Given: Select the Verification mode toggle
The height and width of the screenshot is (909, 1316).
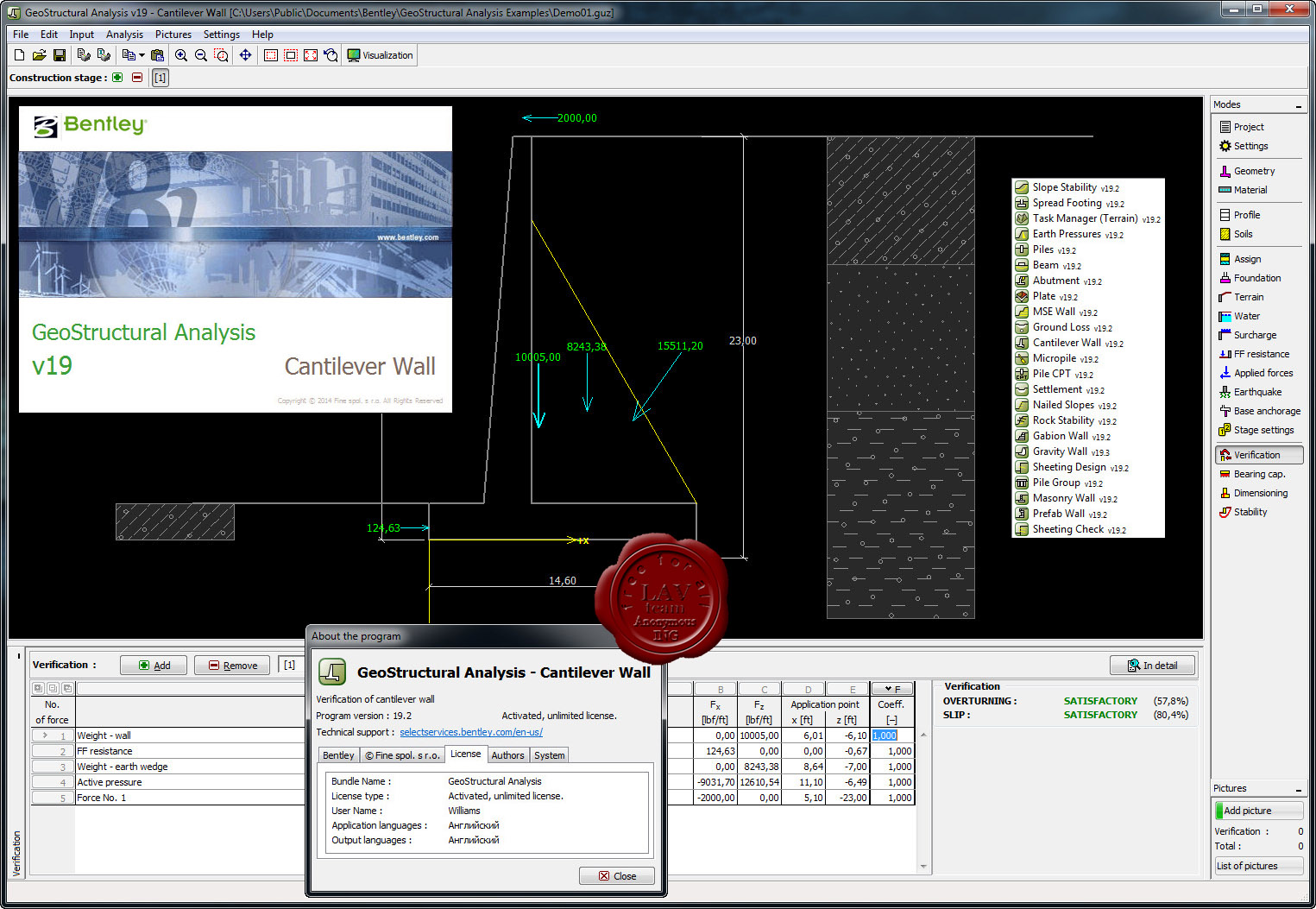Looking at the screenshot, I should (1259, 455).
